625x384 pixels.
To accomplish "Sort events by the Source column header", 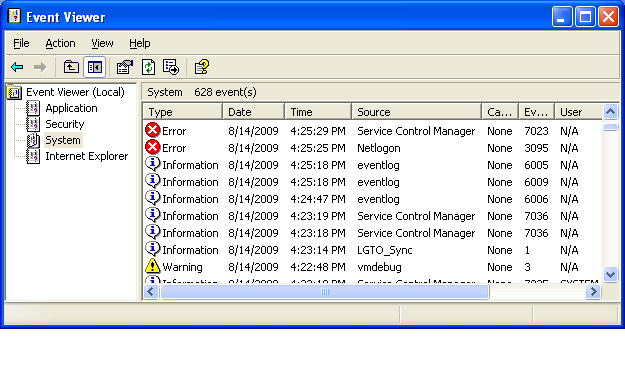I will 417,112.
